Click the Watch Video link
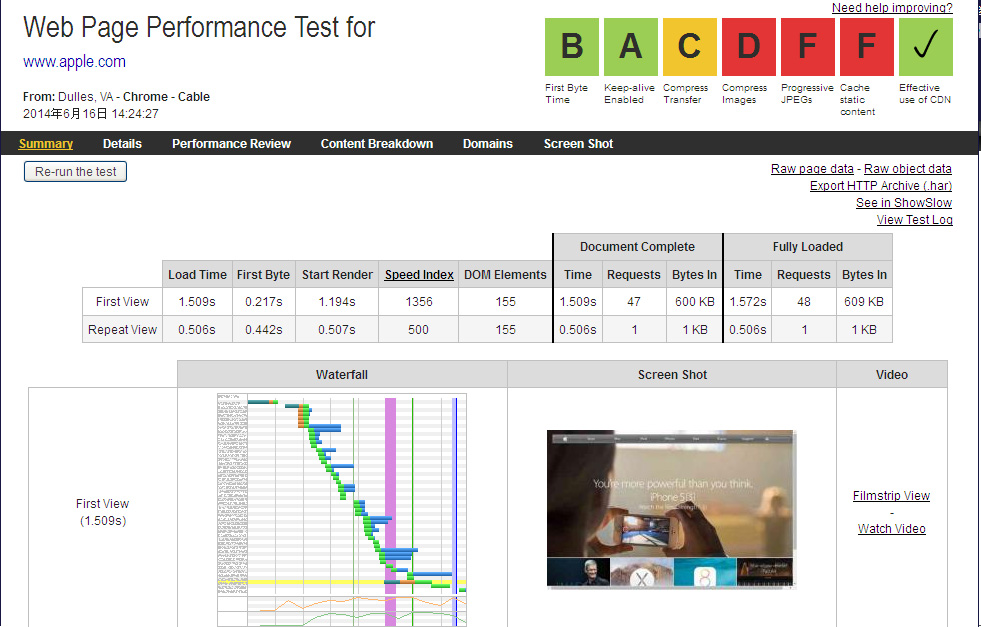 pos(891,528)
